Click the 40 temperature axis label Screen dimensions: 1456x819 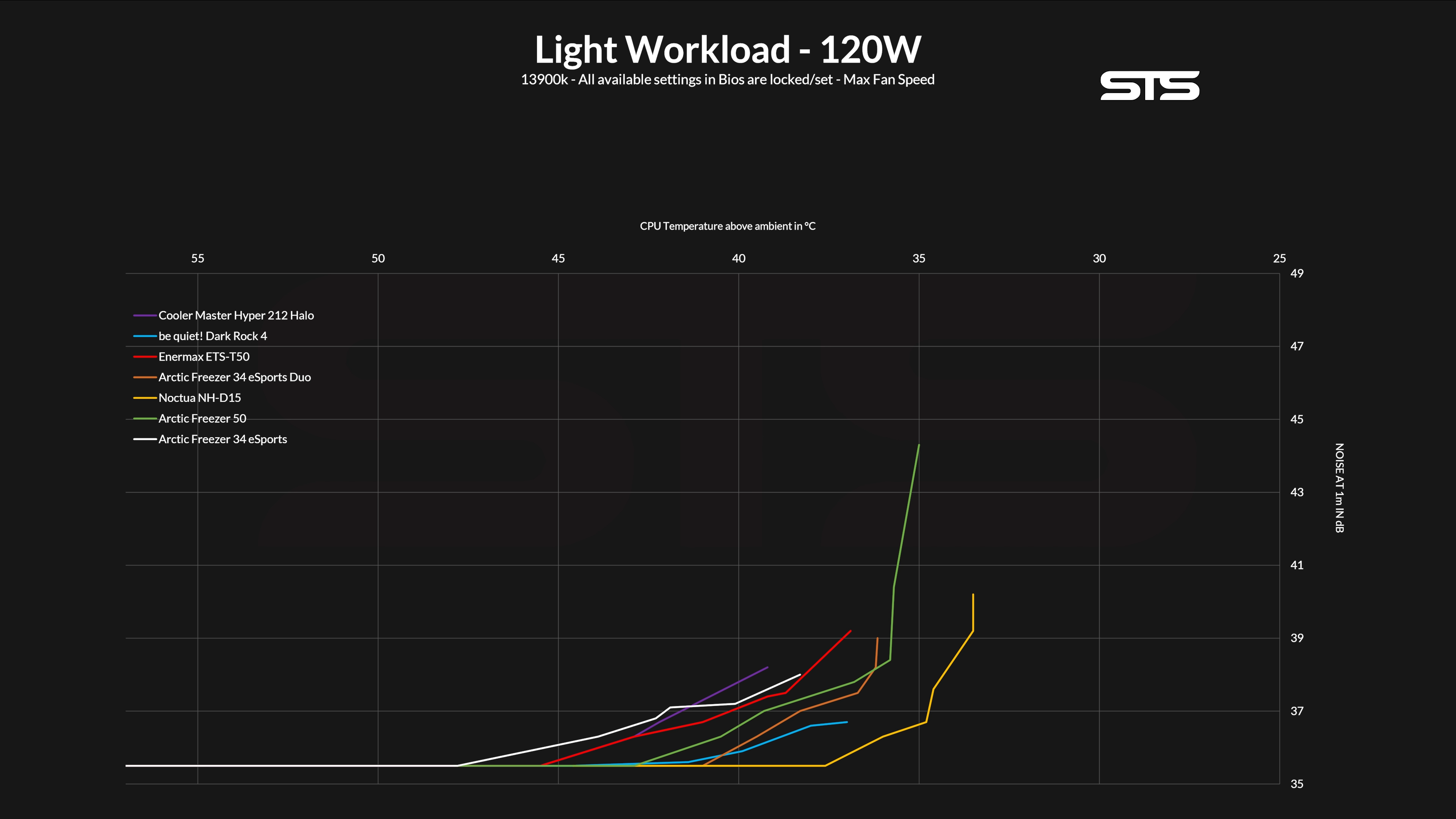pos(738,258)
